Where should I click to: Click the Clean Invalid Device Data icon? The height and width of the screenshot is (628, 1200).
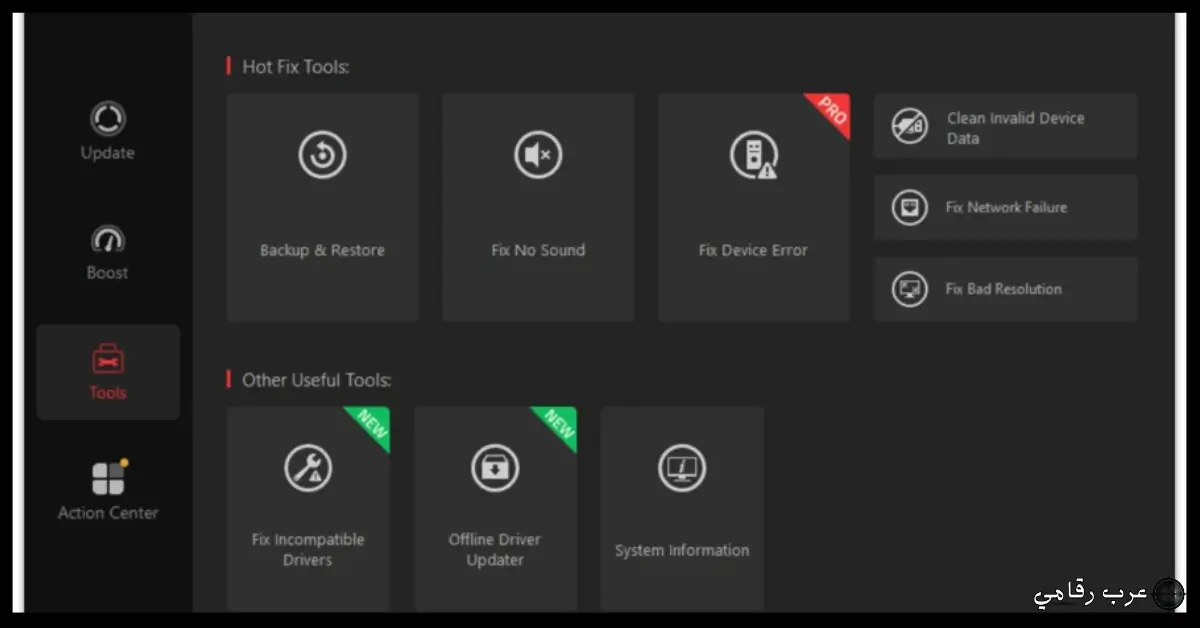pyautogui.click(x=910, y=127)
